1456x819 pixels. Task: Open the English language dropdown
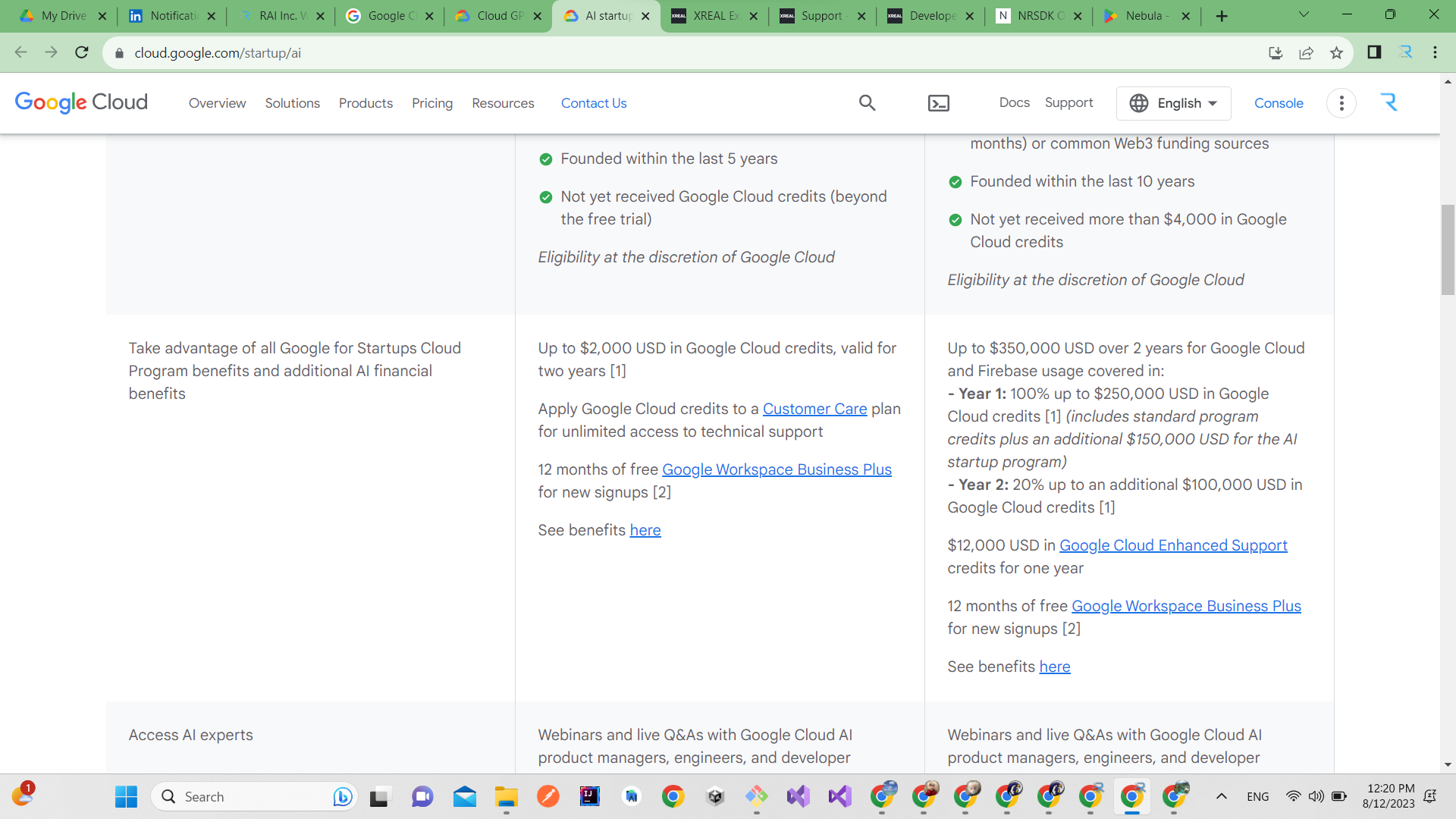1173,103
